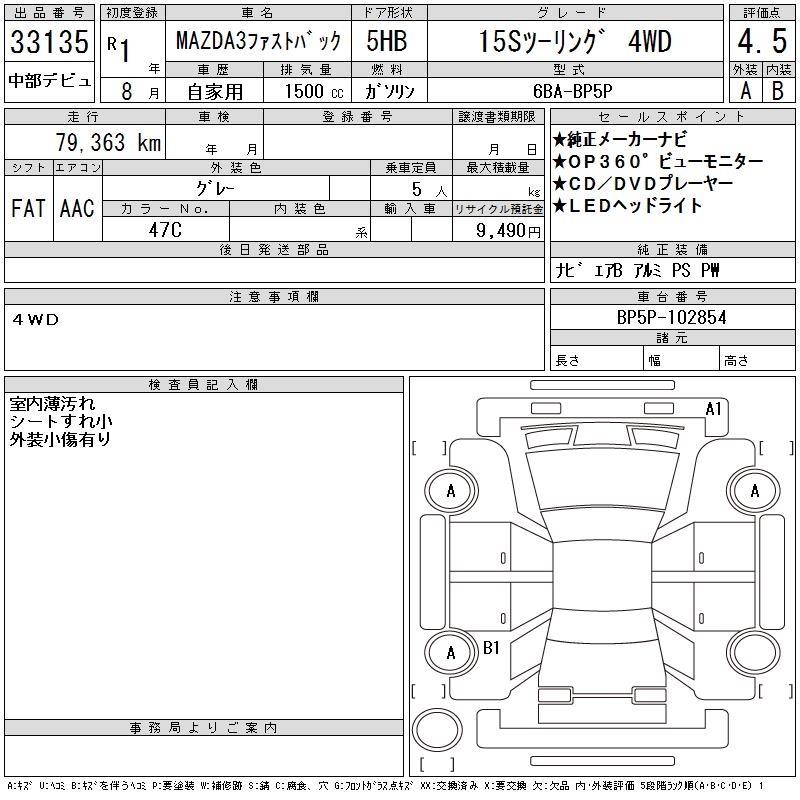The image size is (800, 800).
Task: Click the A1 damage mark on diagram
Action: (713, 409)
